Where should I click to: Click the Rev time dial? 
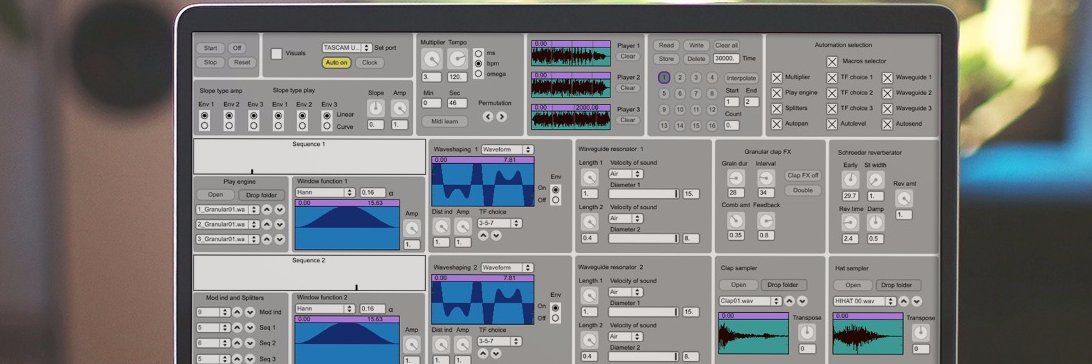(850, 223)
